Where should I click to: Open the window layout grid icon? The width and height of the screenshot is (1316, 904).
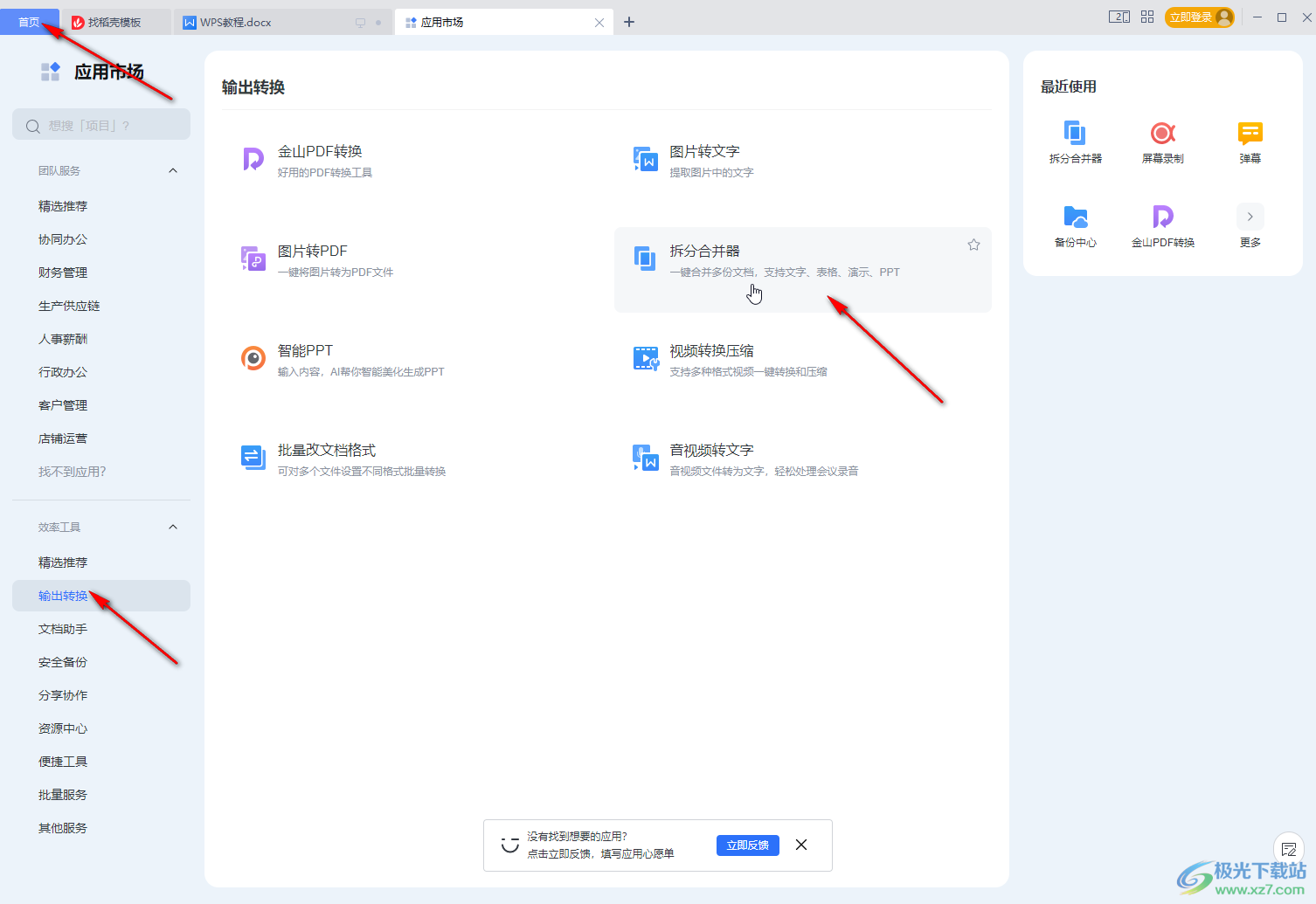[x=1147, y=17]
